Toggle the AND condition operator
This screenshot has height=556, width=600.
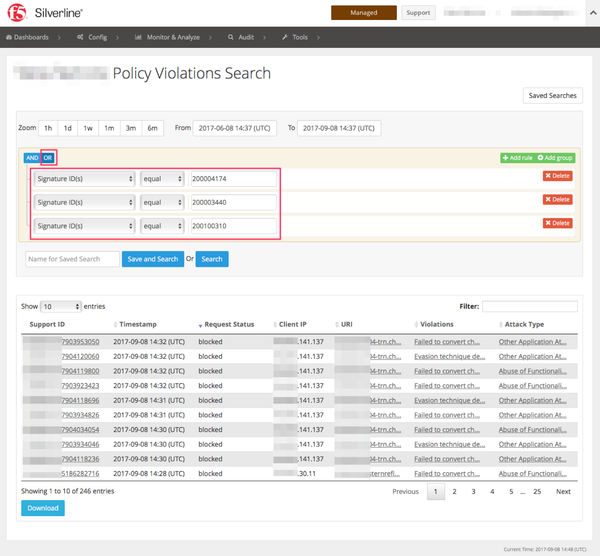point(31,157)
